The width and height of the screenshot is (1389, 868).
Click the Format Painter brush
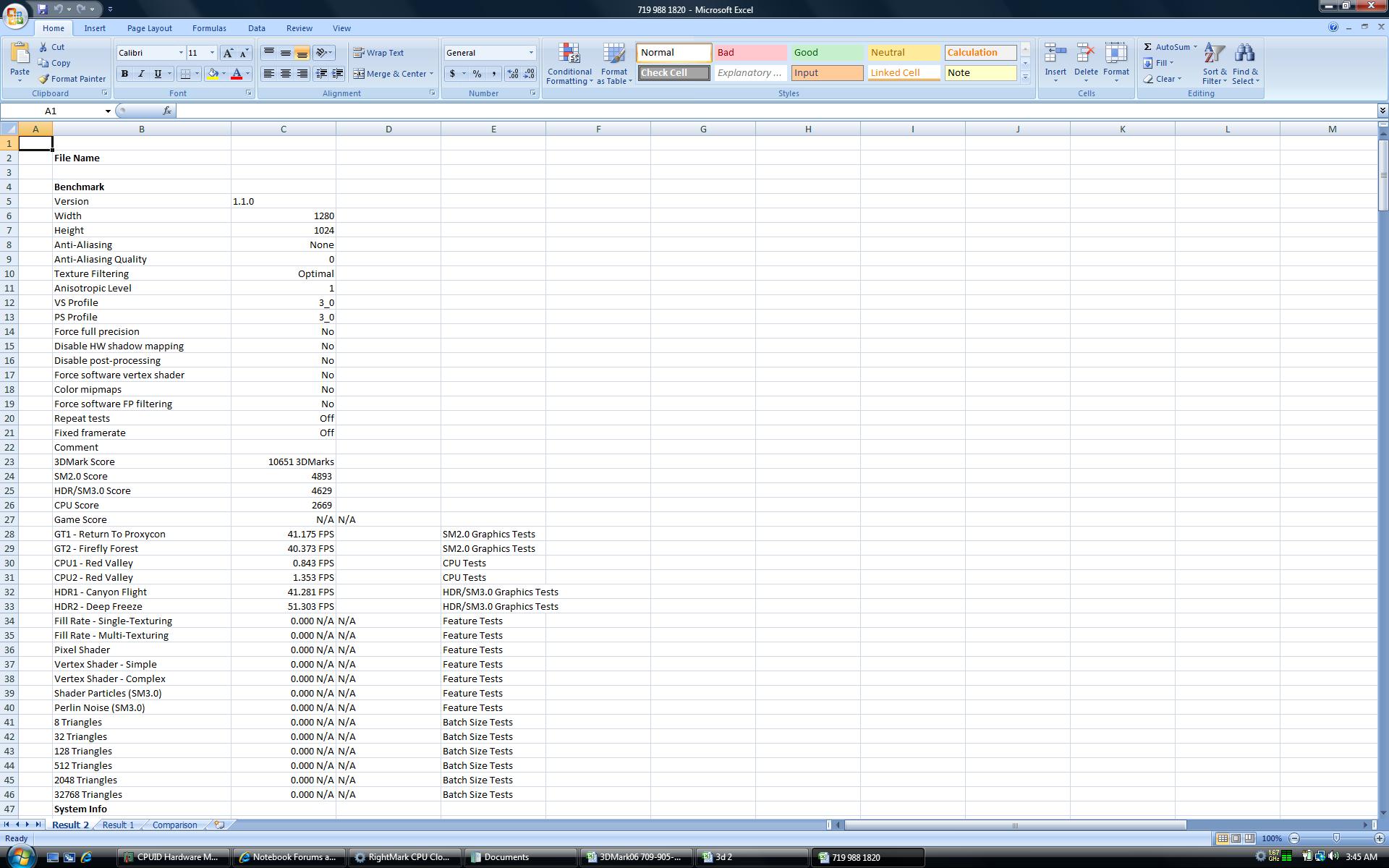point(43,79)
